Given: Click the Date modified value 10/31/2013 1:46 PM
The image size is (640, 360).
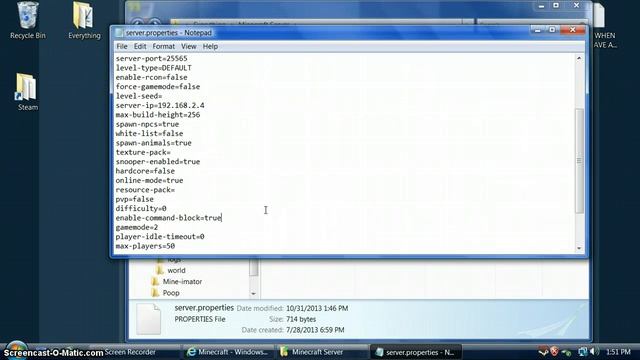Looking at the screenshot, I should (317, 308).
